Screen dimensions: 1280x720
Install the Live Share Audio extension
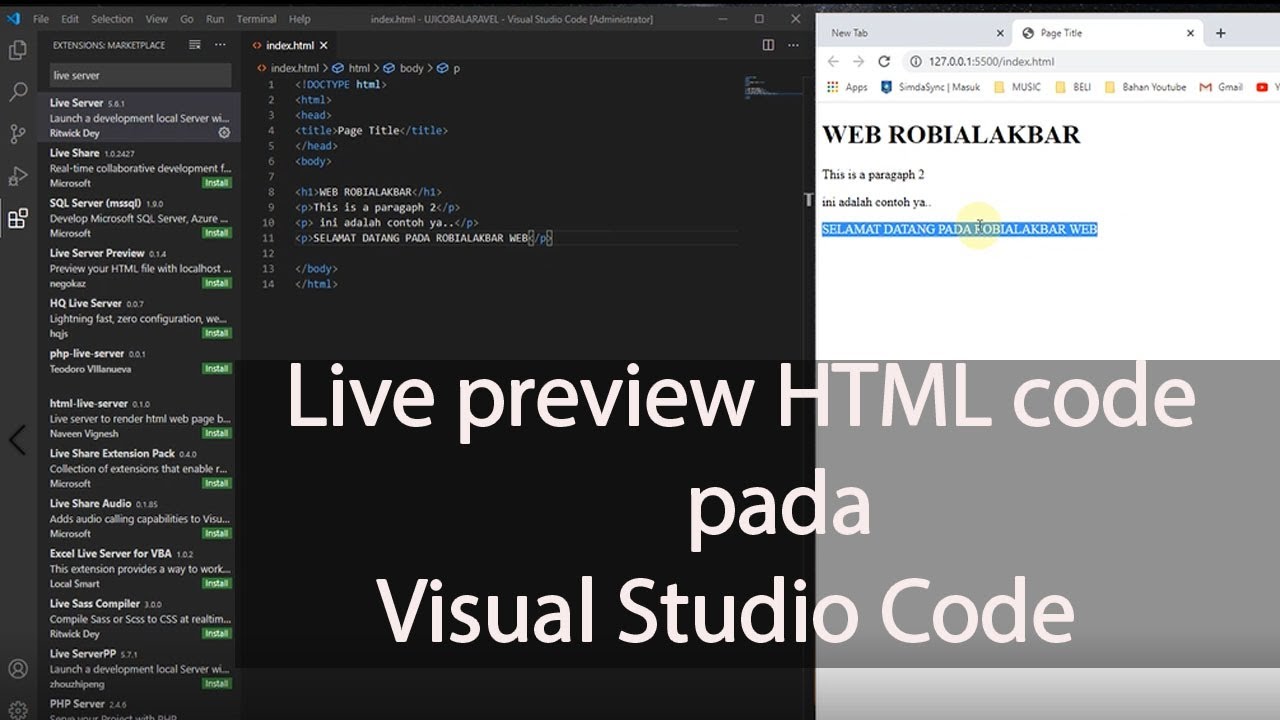tap(217, 534)
